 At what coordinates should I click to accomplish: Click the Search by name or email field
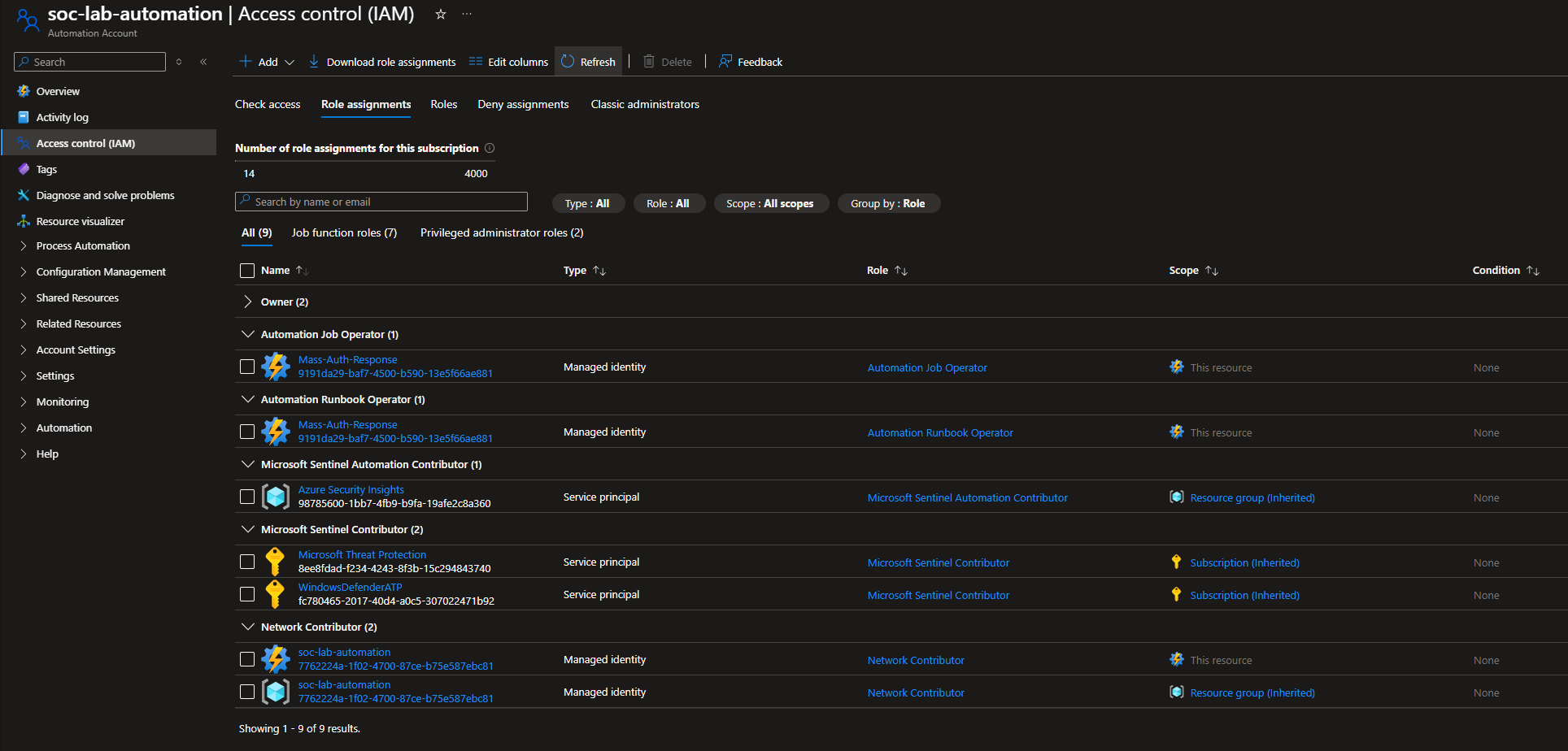pos(382,202)
